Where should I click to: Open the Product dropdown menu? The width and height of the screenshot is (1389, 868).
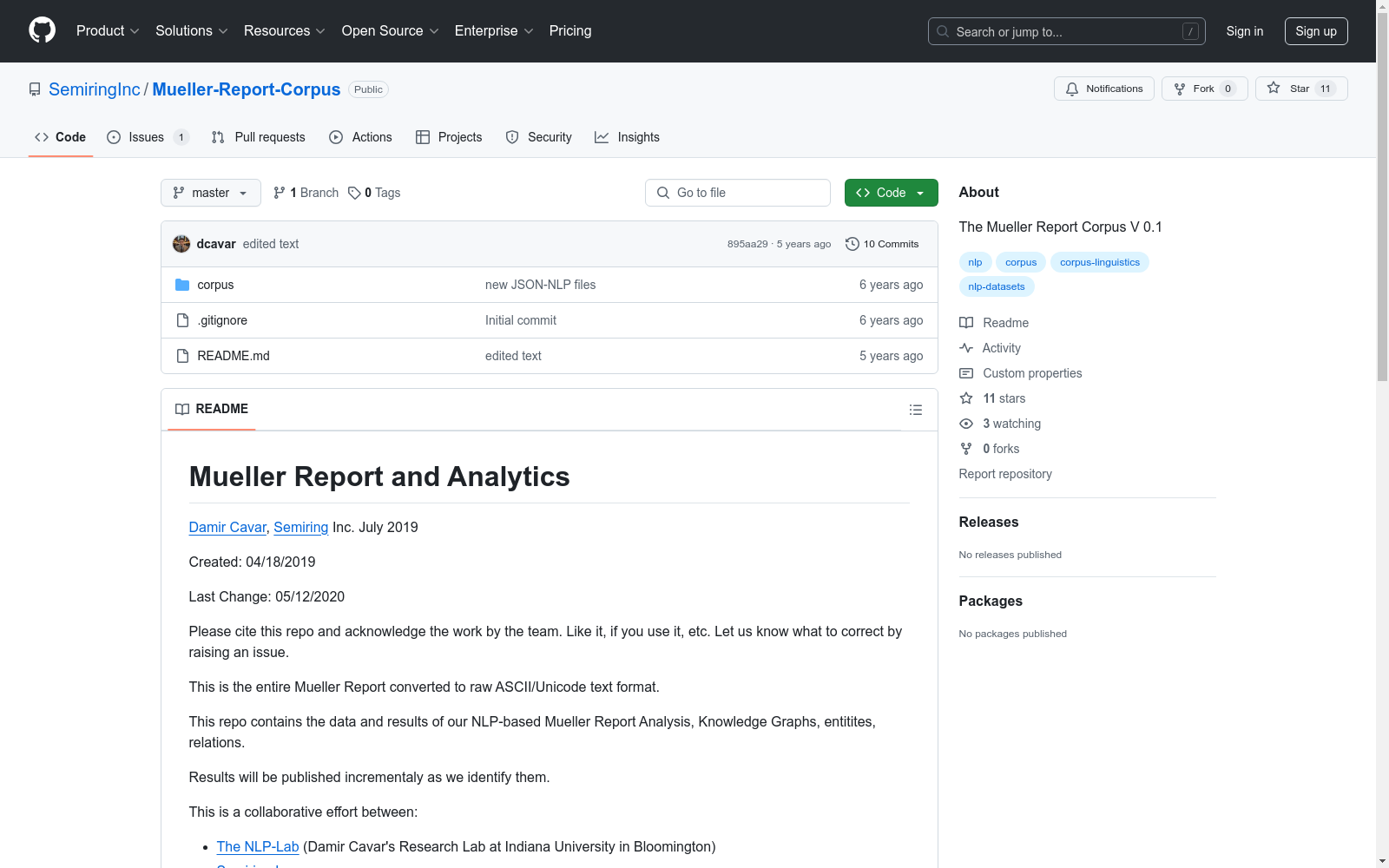108,31
